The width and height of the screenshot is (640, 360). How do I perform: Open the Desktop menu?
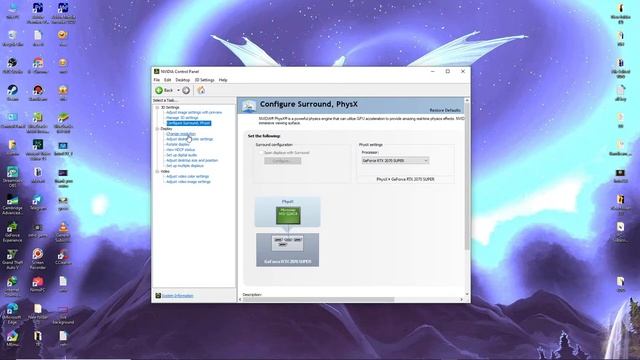click(182, 80)
